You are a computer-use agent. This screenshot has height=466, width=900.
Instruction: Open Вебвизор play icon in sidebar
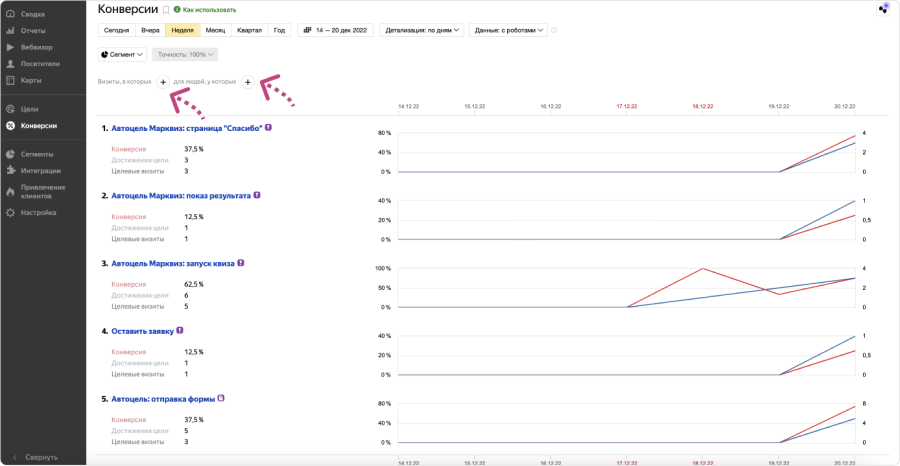coord(10,47)
